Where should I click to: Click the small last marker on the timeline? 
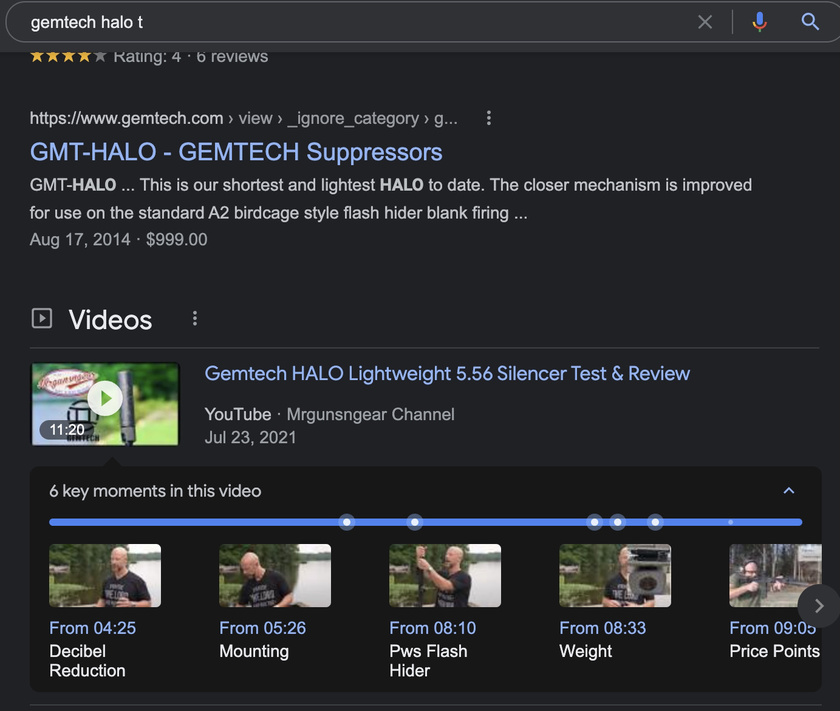730,522
